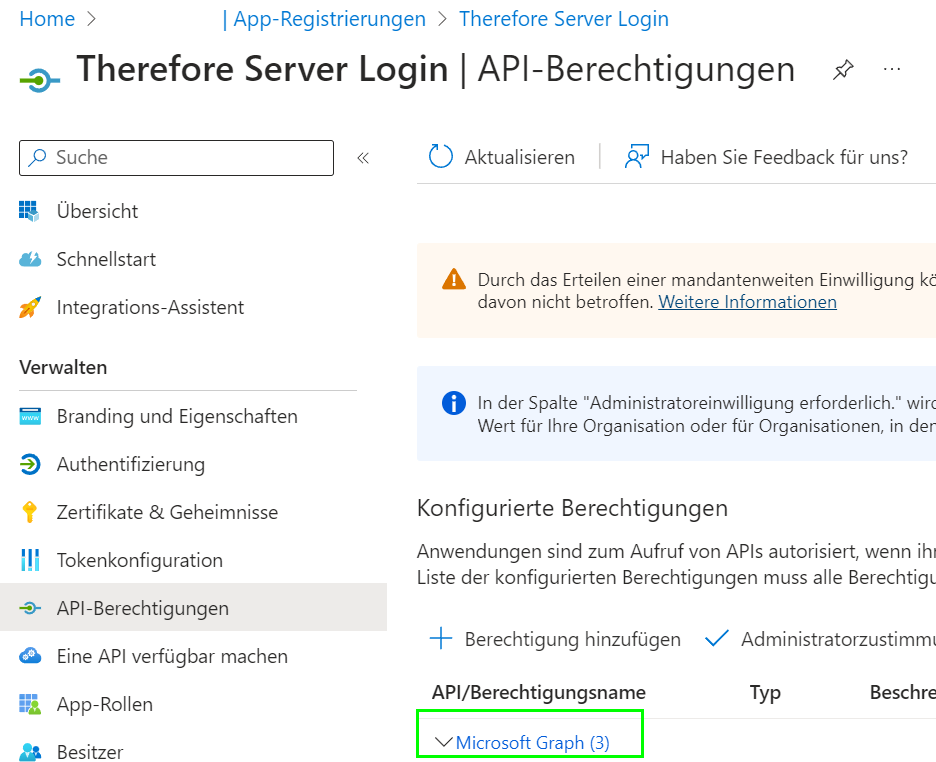
Task: Click the Aktualisieren refresh icon
Action: pos(441,157)
